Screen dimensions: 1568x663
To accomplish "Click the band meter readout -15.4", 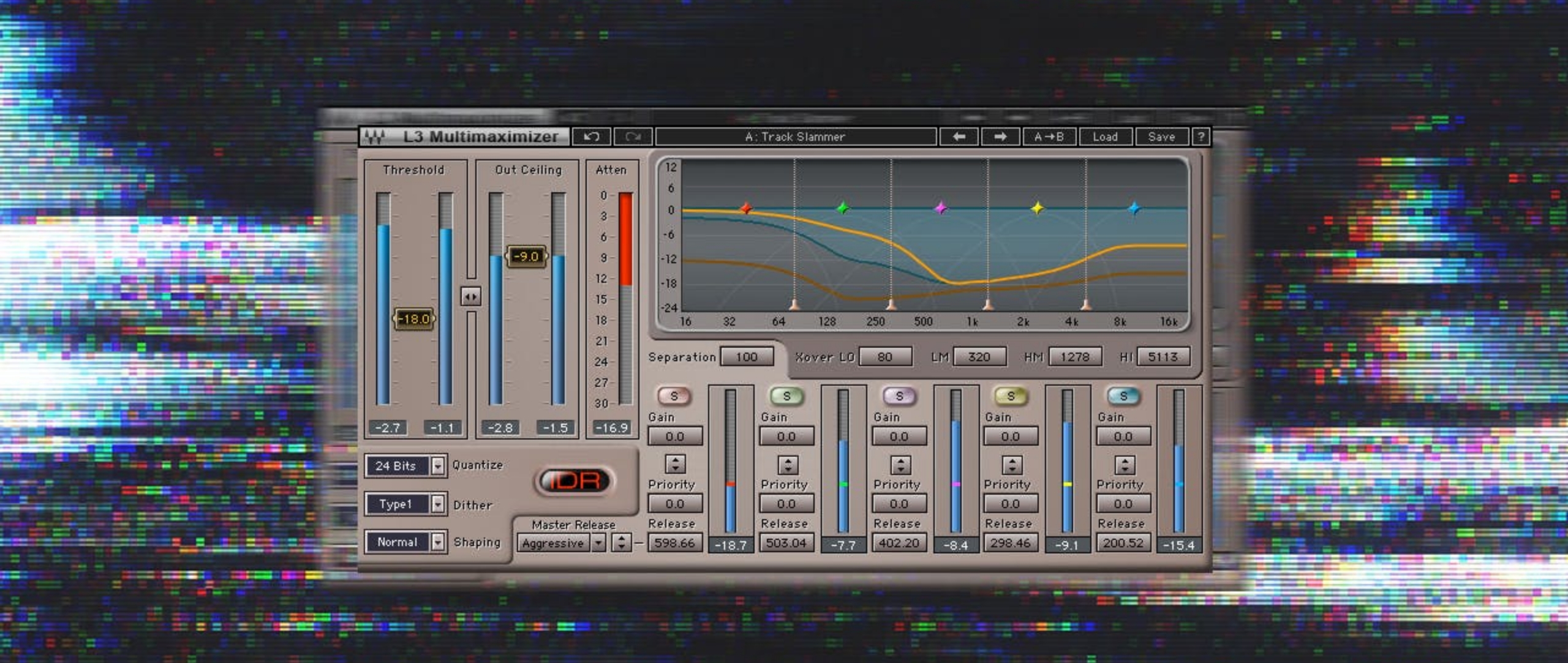I will pyautogui.click(x=1179, y=545).
